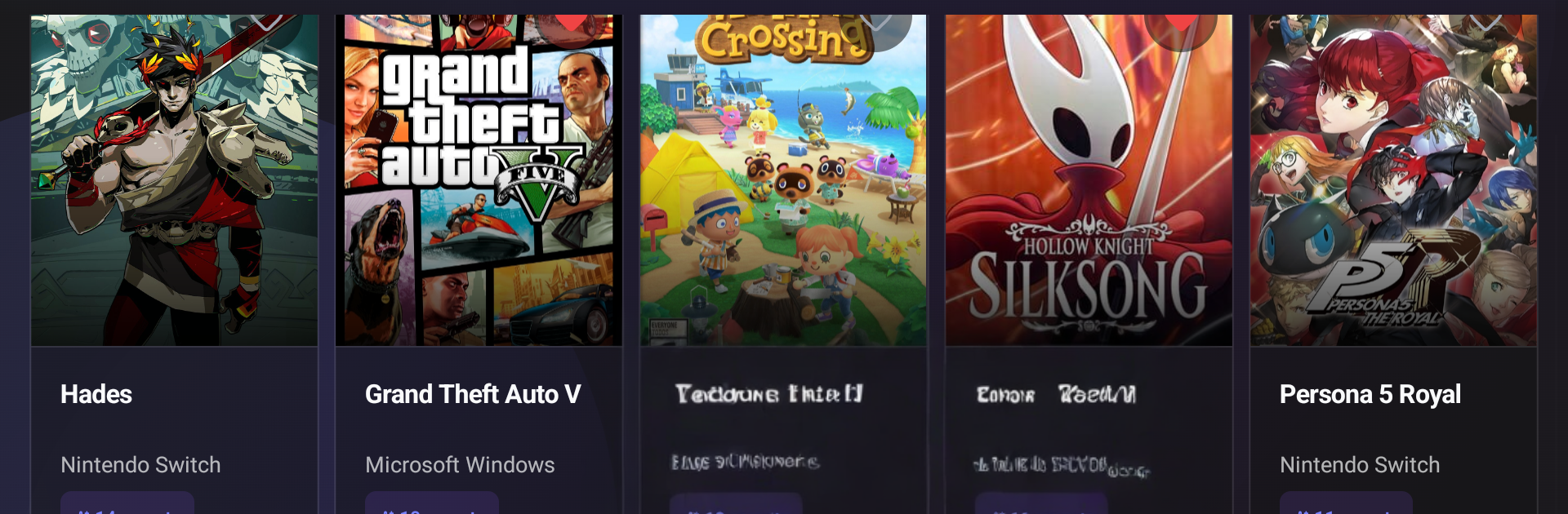Image resolution: width=1568 pixels, height=514 pixels.
Task: Remove Silksong from favorites via red heart
Action: [x=1181, y=23]
